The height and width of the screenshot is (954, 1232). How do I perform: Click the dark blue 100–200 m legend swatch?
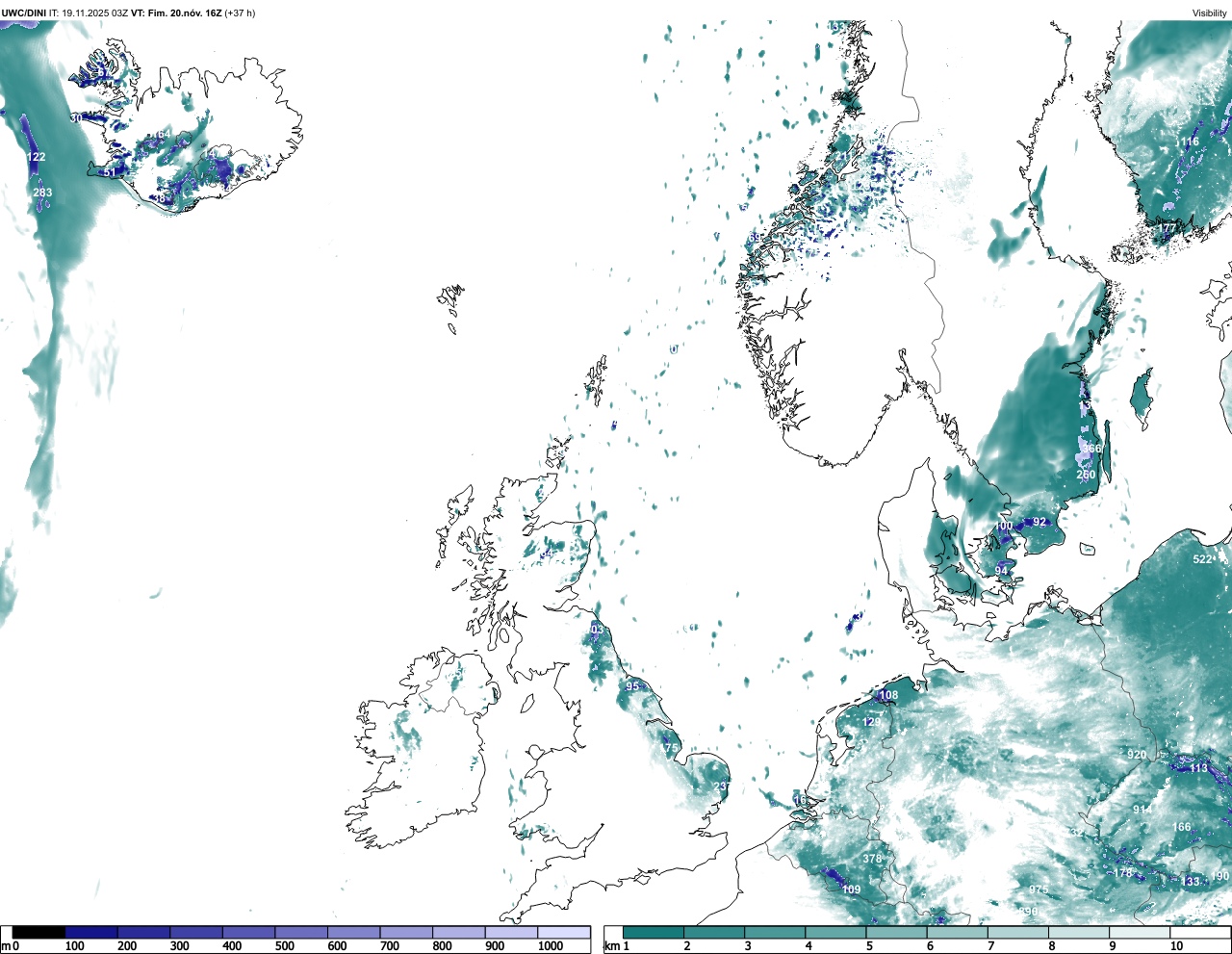click(x=90, y=933)
